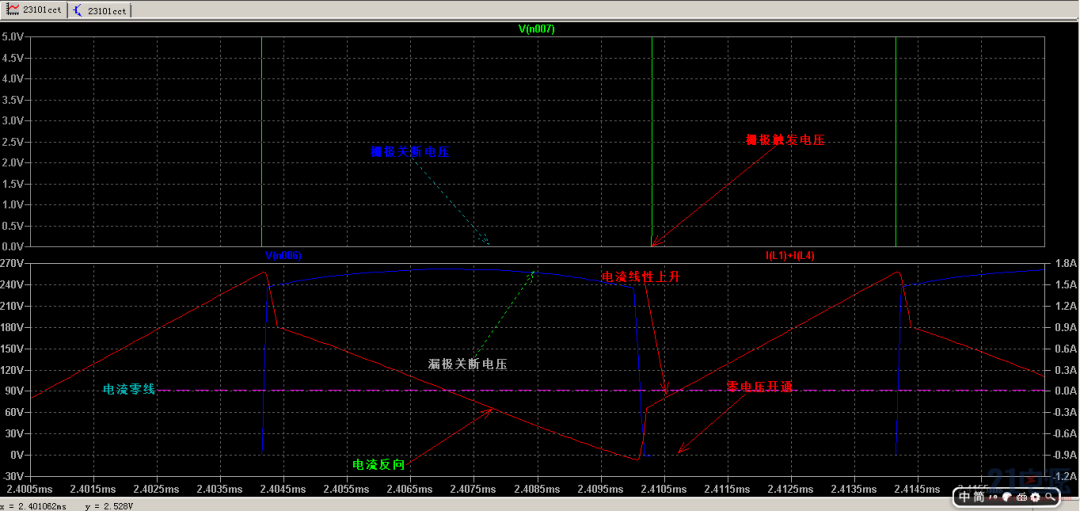Click the V(n007) trace label
This screenshot has height=511, width=1080.
(537, 29)
